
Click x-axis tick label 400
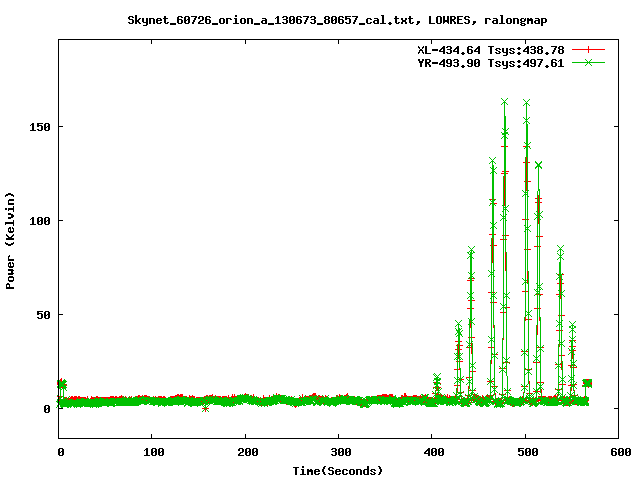(x=434, y=452)
